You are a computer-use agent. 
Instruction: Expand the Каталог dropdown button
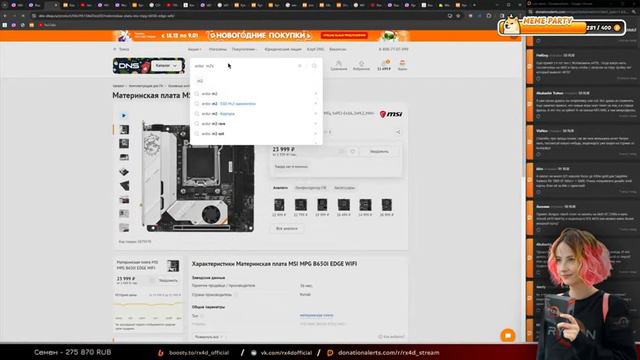coord(167,66)
